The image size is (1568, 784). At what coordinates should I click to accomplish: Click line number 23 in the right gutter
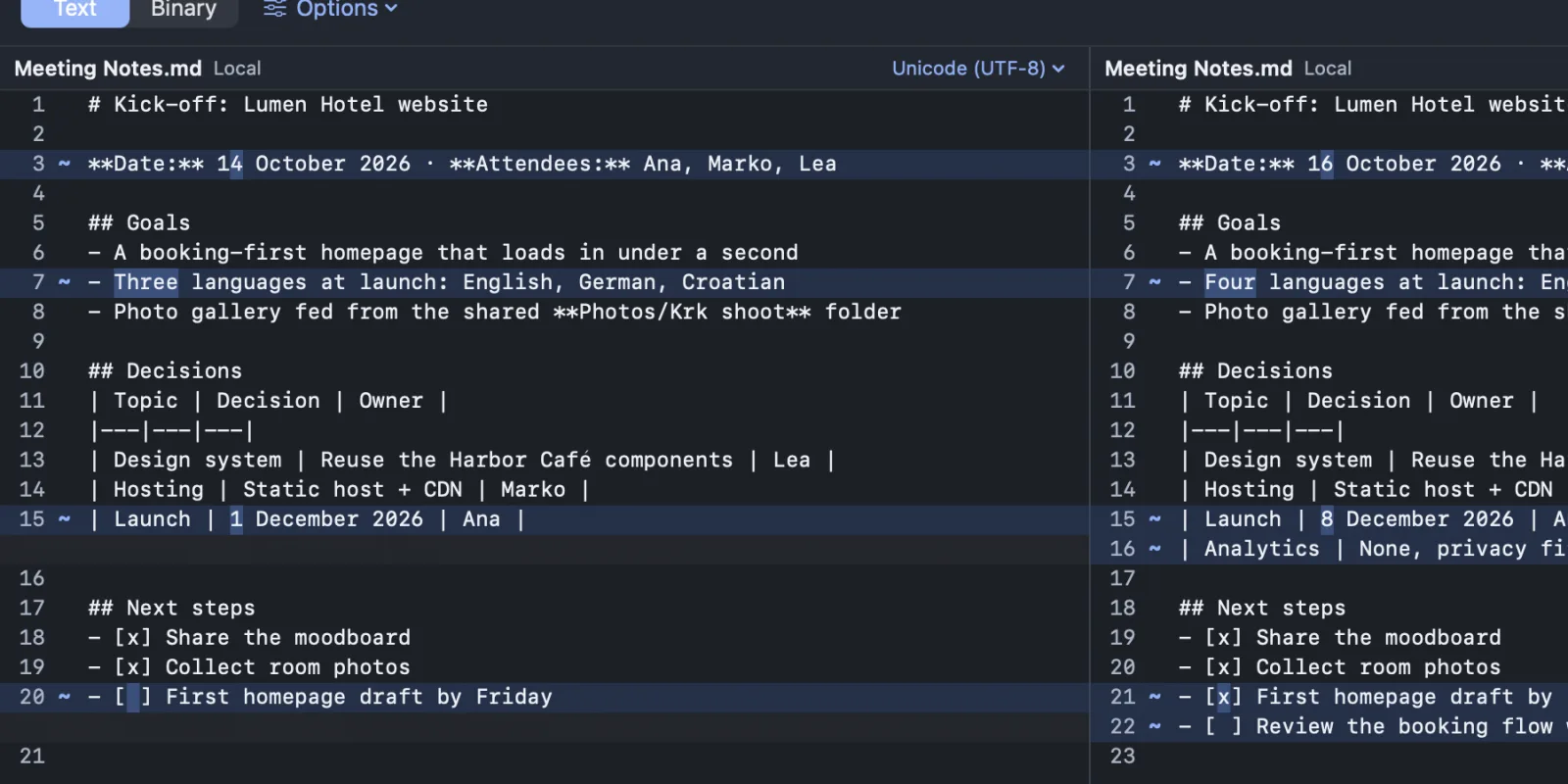pyautogui.click(x=1123, y=757)
